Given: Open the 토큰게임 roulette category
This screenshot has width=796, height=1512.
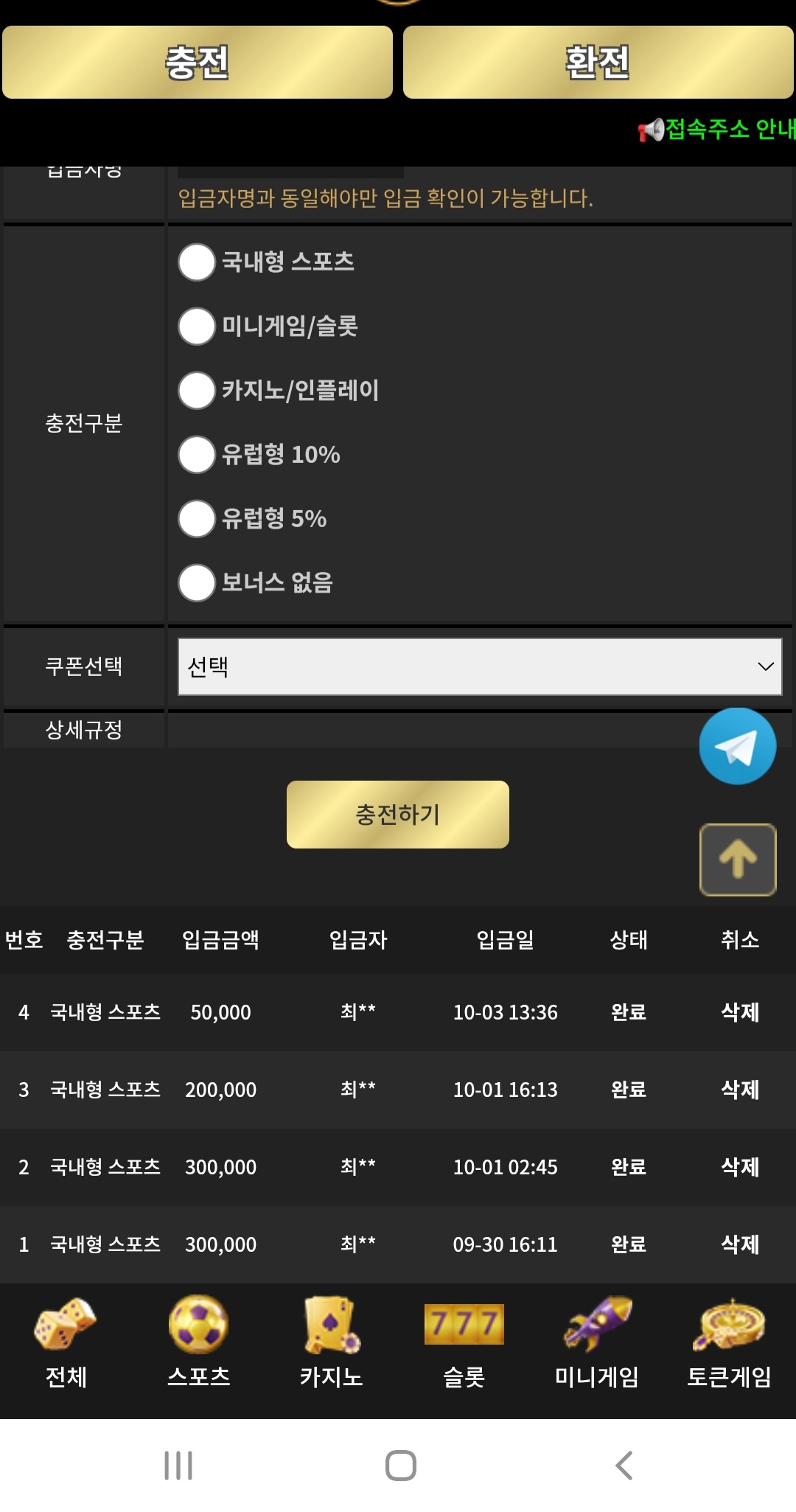Looking at the screenshot, I should [x=729, y=1343].
